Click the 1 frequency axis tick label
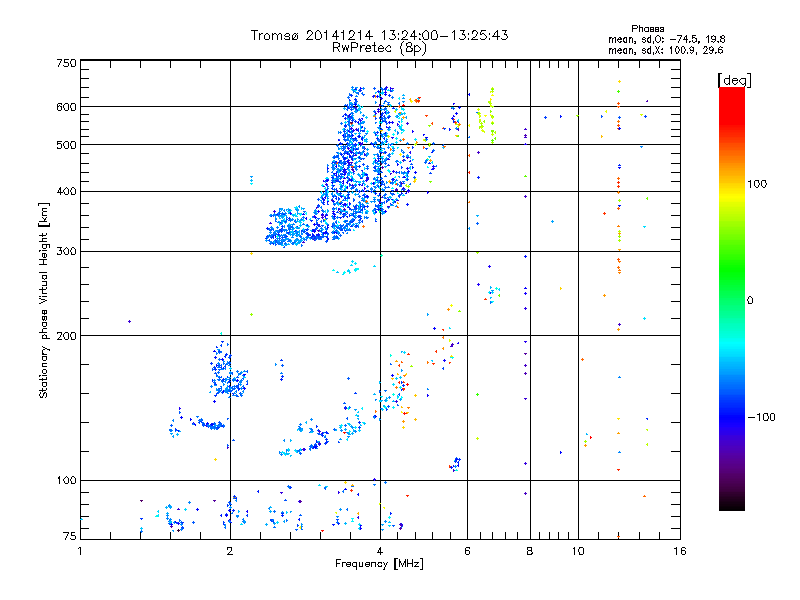Image resolution: width=800 pixels, height=600 pixels. click(x=80, y=551)
